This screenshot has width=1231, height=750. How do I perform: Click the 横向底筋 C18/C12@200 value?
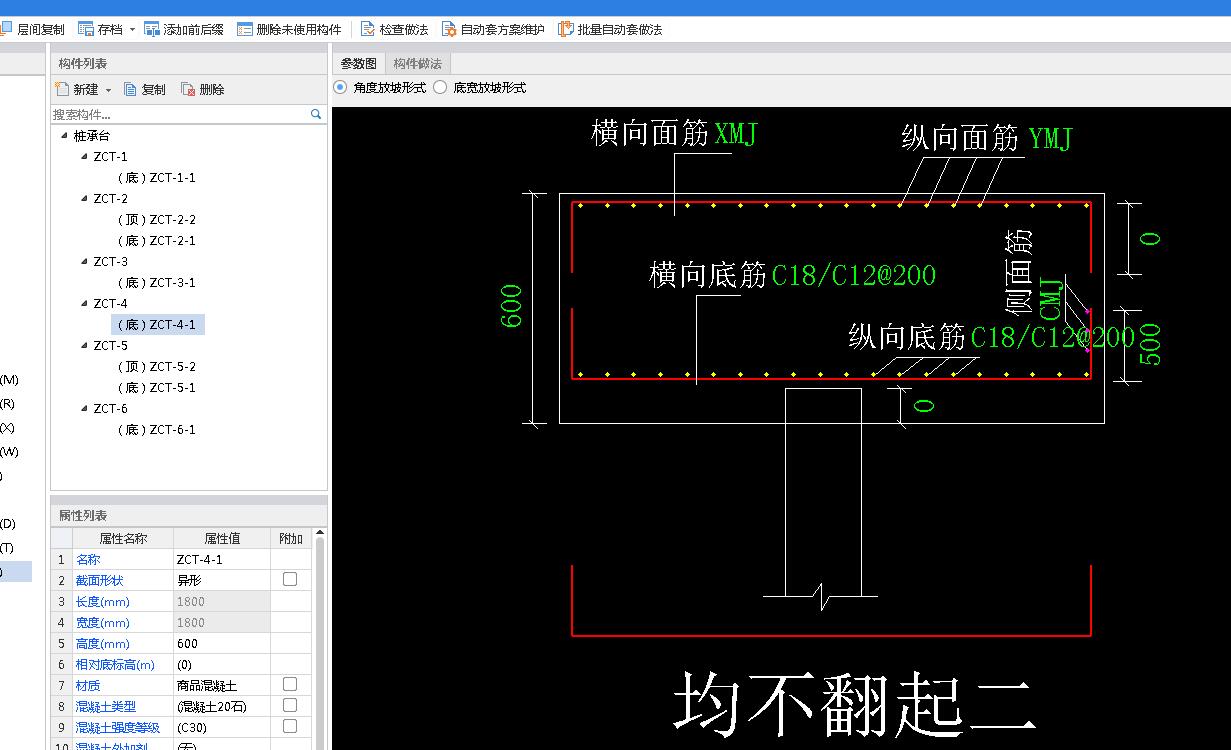tap(854, 275)
